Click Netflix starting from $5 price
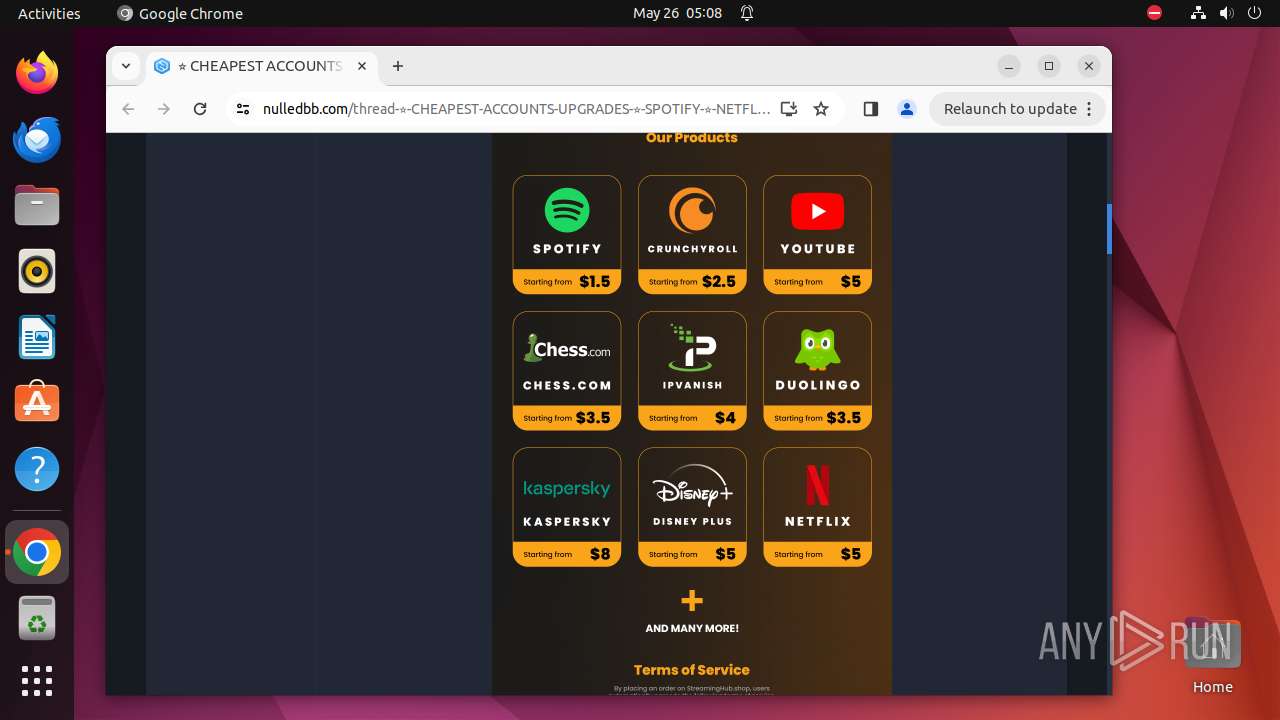Viewport: 1280px width, 720px height. pos(818,554)
